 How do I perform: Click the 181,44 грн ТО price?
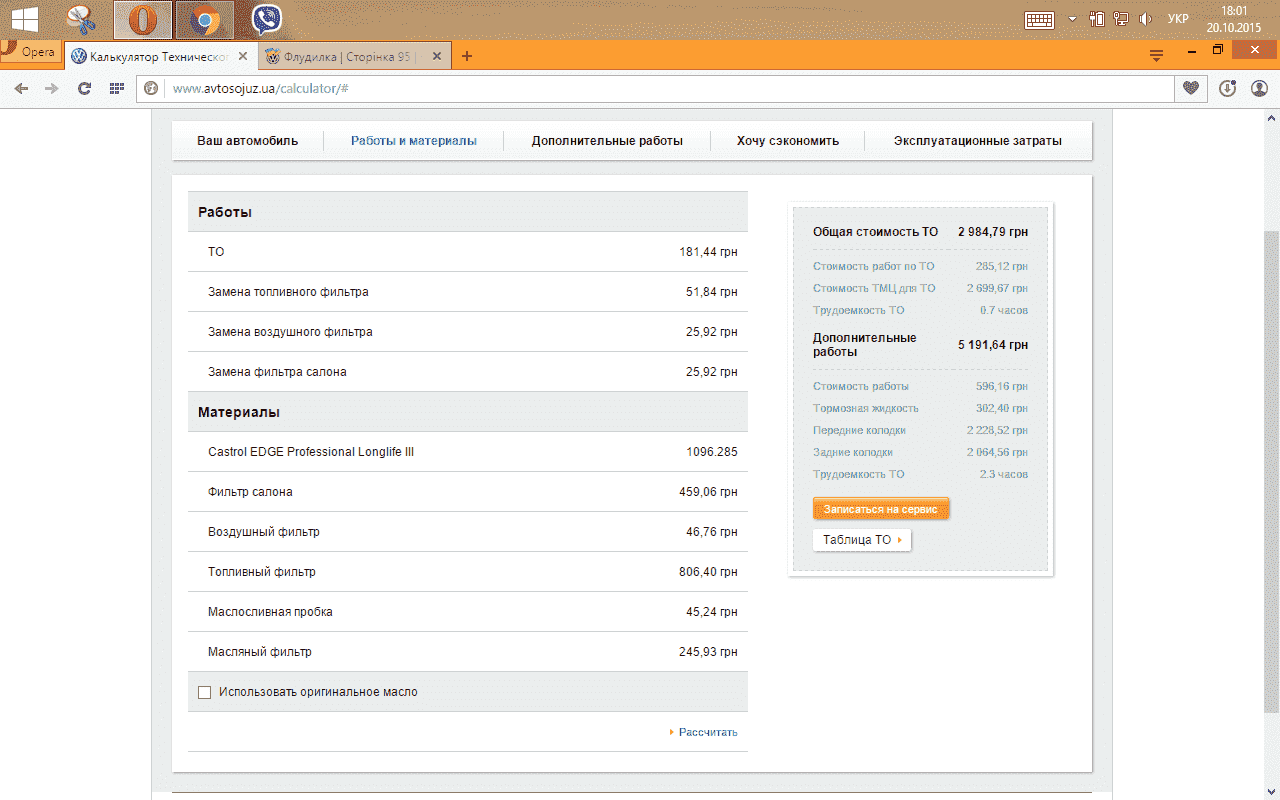click(708, 252)
